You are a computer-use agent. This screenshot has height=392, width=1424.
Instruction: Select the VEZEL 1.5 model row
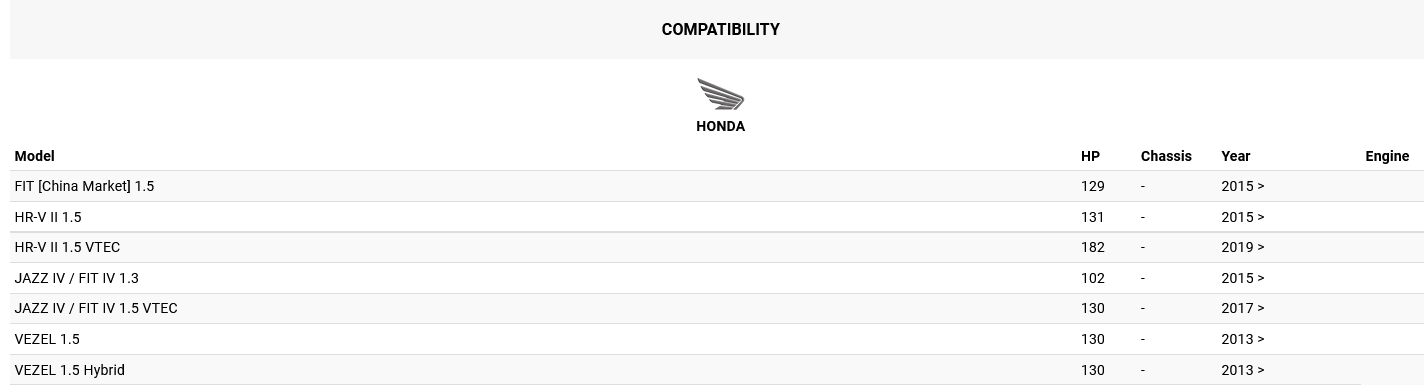tap(717, 339)
